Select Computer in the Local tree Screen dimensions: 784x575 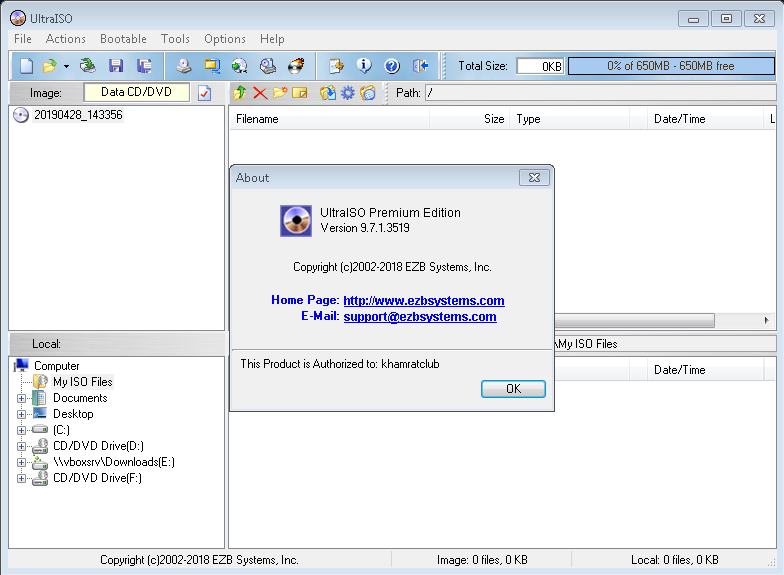pos(56,366)
